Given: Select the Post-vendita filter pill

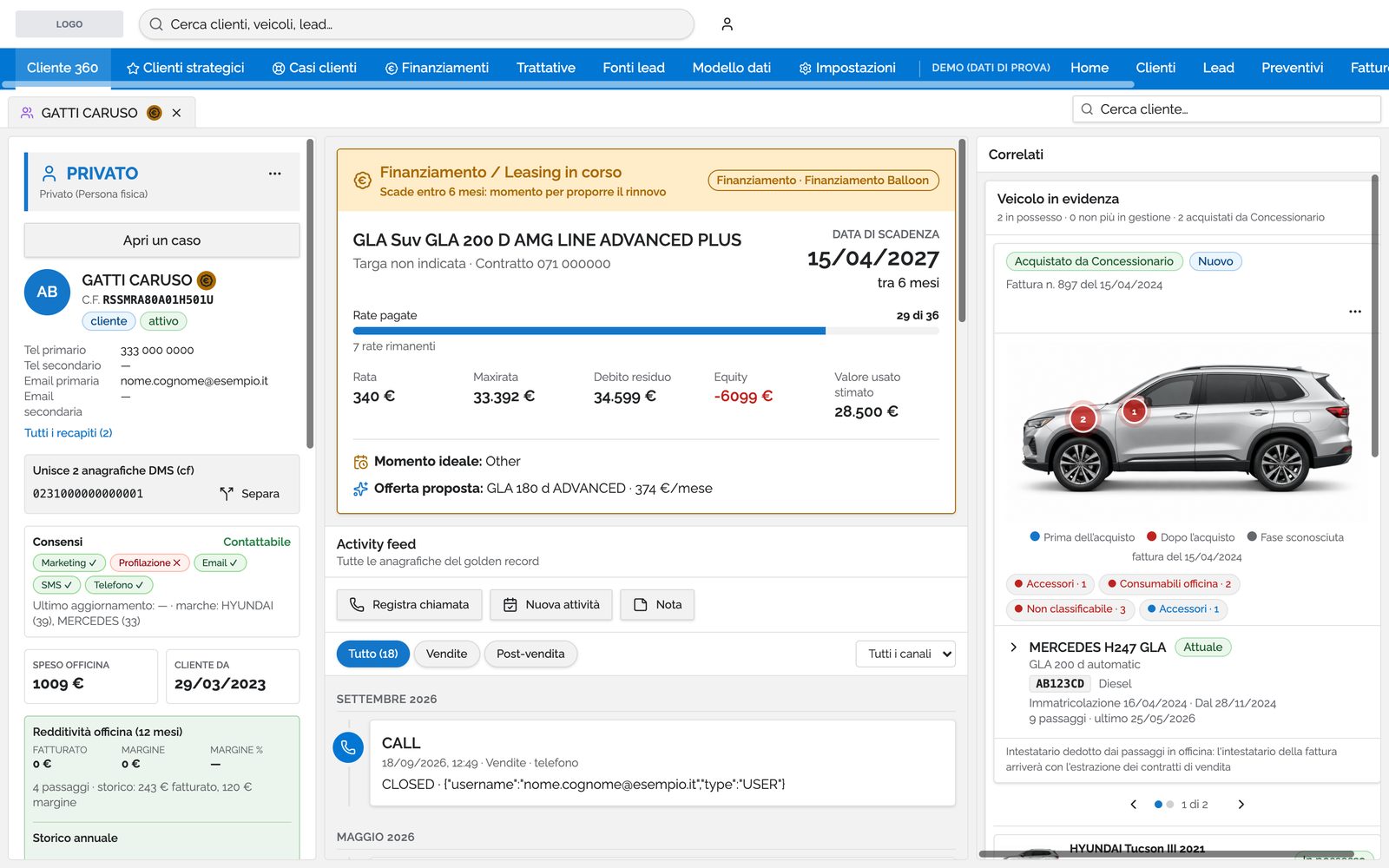Looking at the screenshot, I should pyautogui.click(x=530, y=654).
